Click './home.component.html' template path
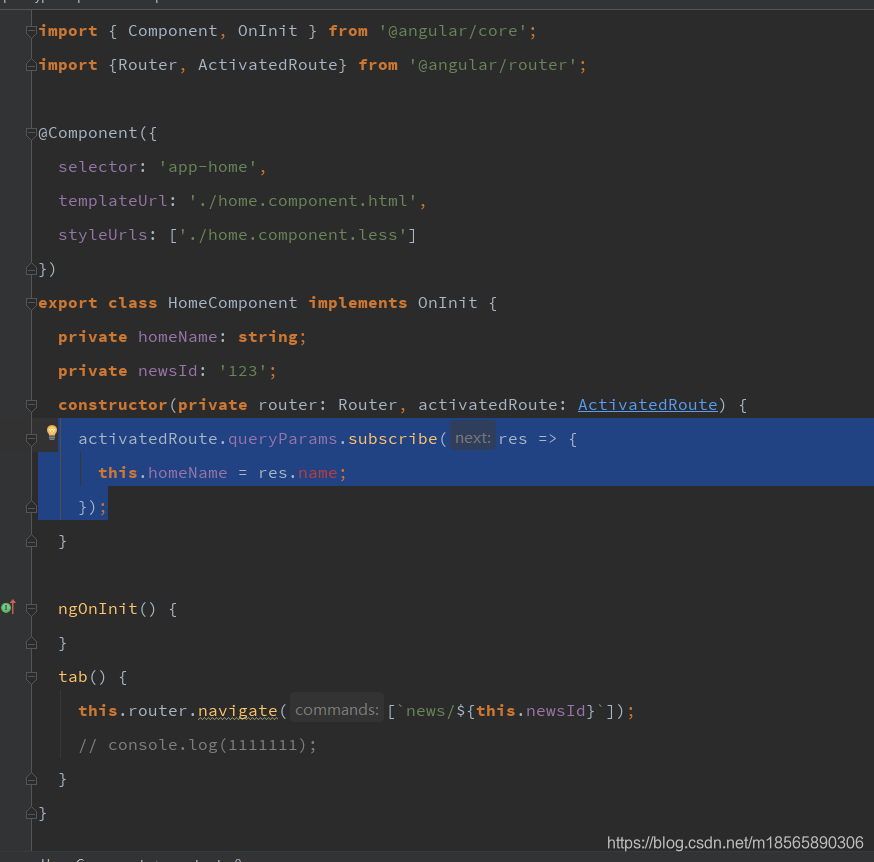The image size is (874, 862). pyautogui.click(x=303, y=201)
